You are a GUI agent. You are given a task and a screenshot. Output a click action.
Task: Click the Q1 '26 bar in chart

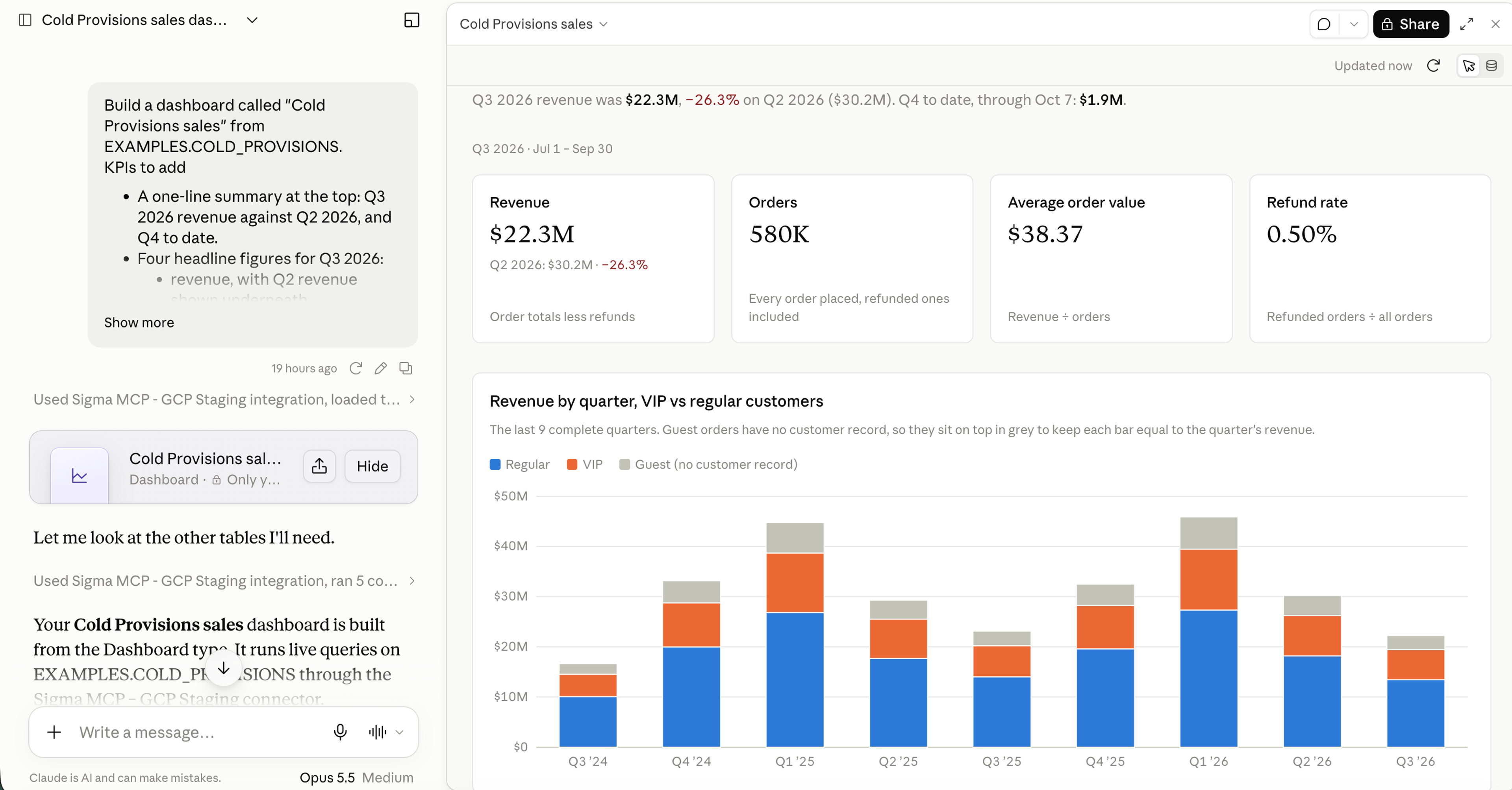point(1208,632)
